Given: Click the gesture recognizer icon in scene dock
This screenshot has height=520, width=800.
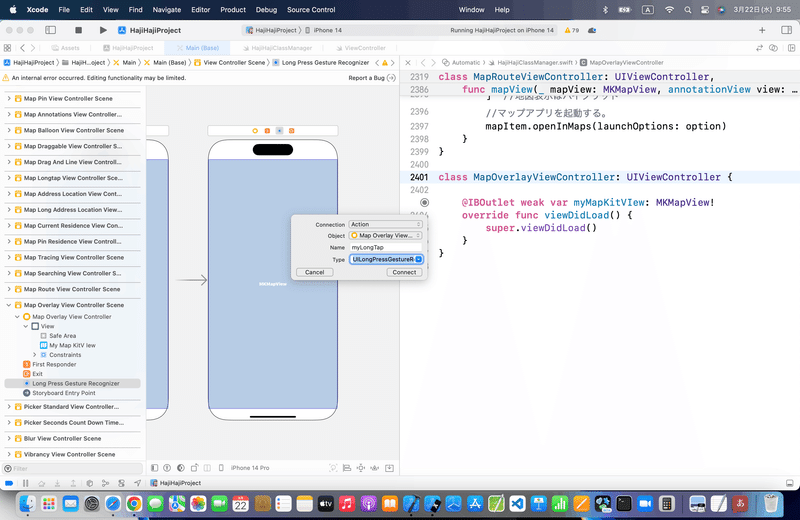Looking at the screenshot, I should [x=279, y=131].
